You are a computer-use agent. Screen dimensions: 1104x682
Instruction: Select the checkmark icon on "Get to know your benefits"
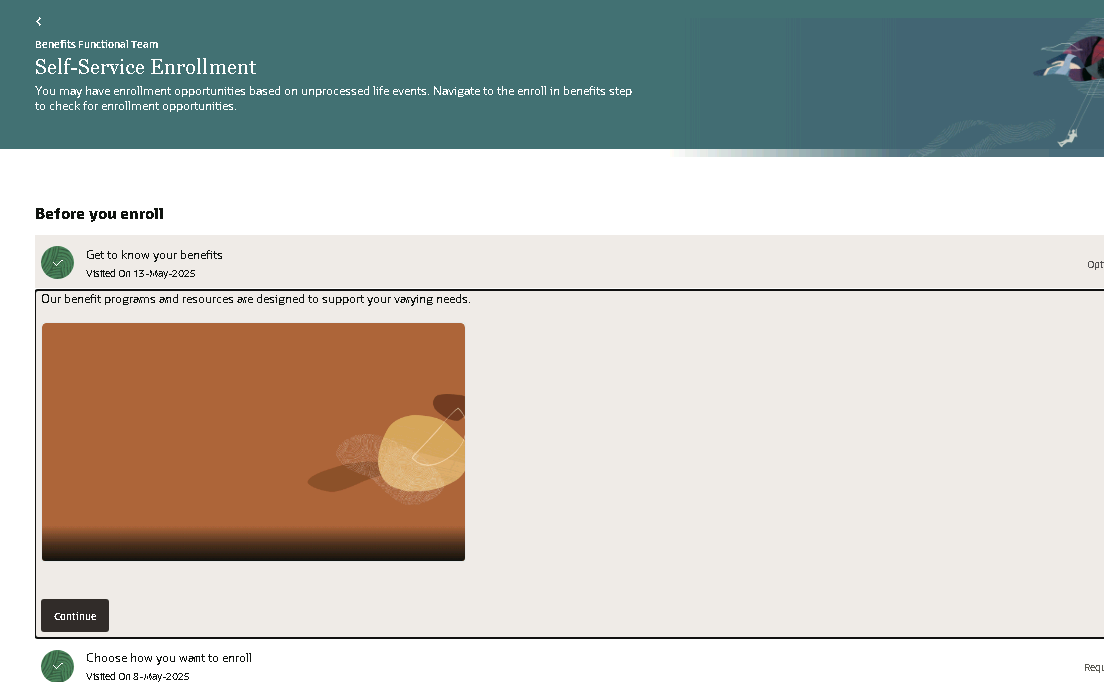[x=57, y=262]
